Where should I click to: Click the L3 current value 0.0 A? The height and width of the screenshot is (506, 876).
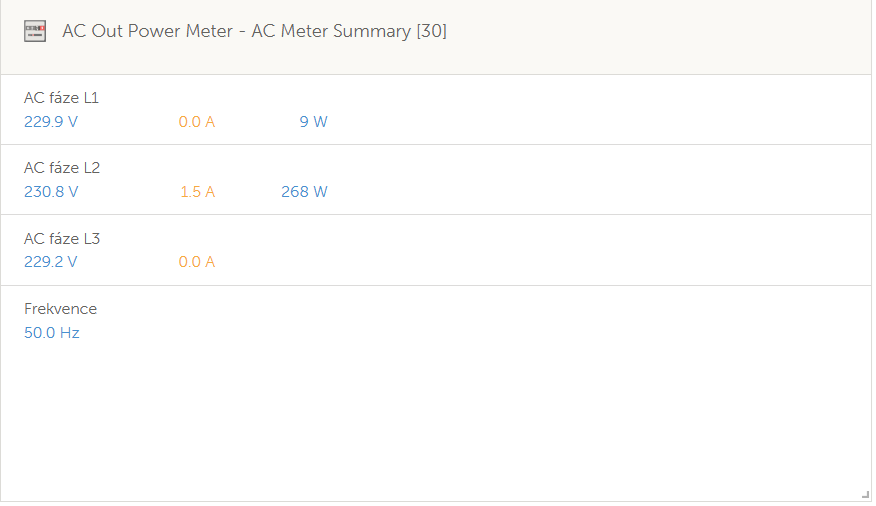(197, 262)
